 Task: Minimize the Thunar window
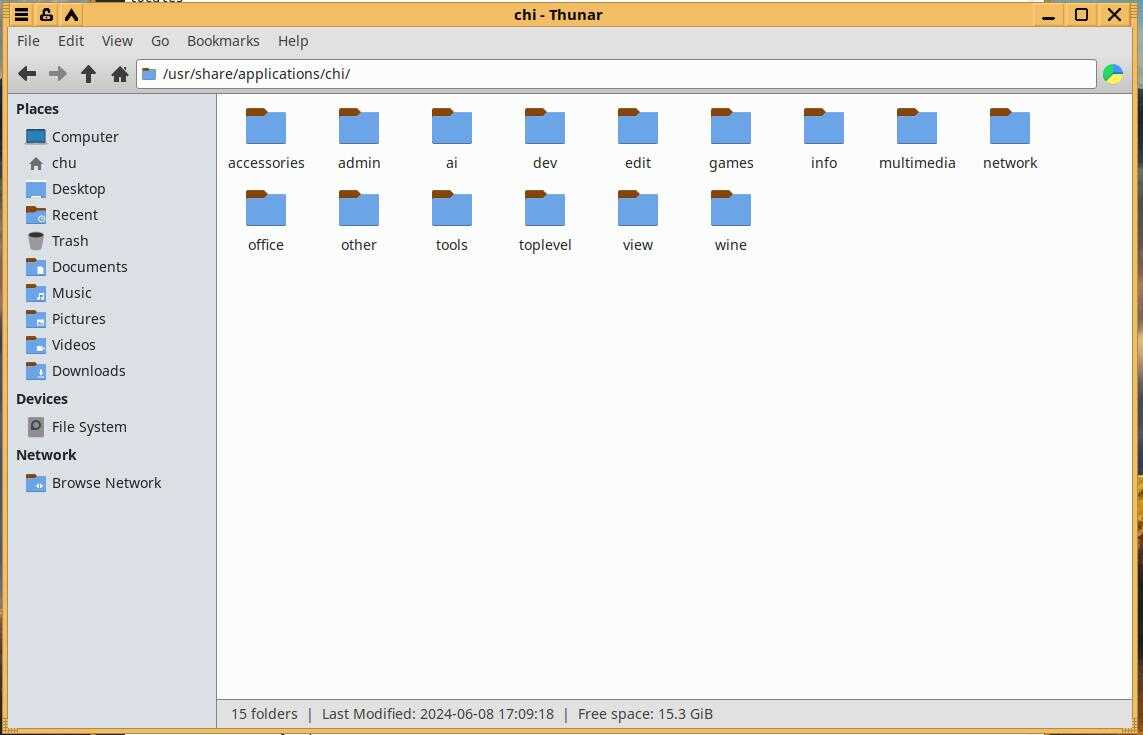[1048, 15]
